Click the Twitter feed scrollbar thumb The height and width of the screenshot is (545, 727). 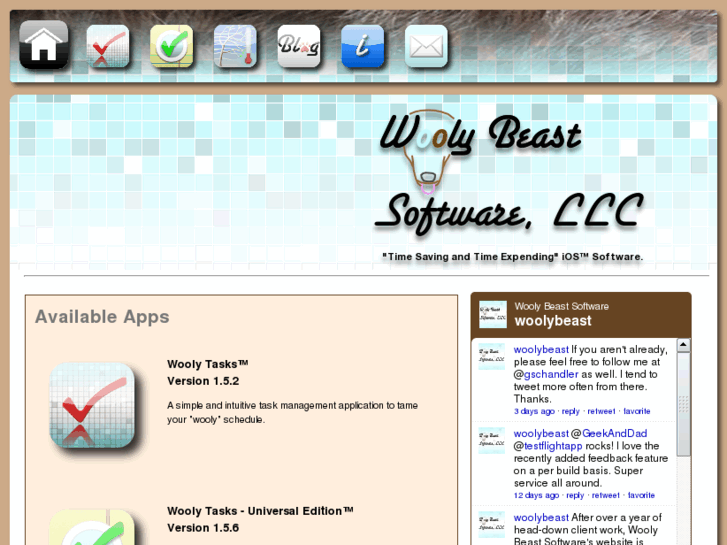pos(683,404)
